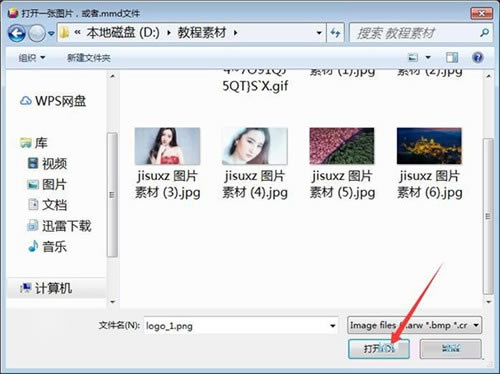This screenshot has height=374, width=500.
Task: Click 新建文件夹 in the toolbar
Action: (x=89, y=58)
